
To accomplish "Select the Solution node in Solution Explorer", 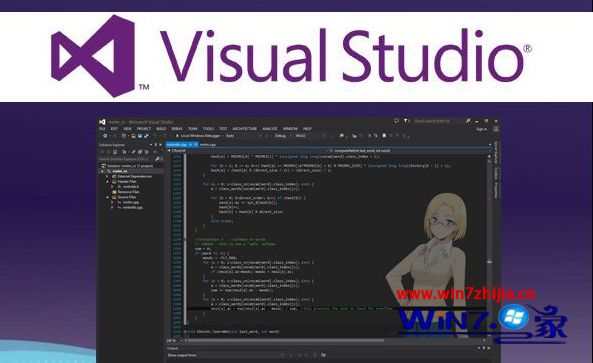I will (x=127, y=166).
